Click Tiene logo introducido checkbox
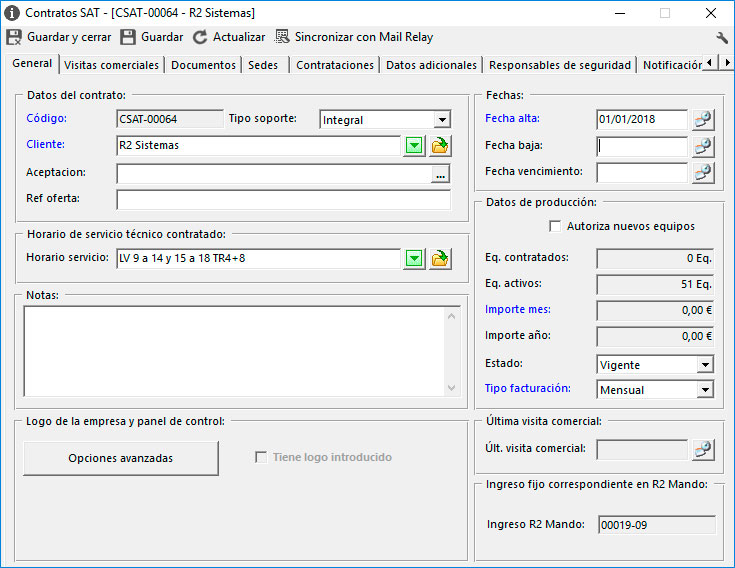Image resolution: width=735 pixels, height=568 pixels. (261, 457)
